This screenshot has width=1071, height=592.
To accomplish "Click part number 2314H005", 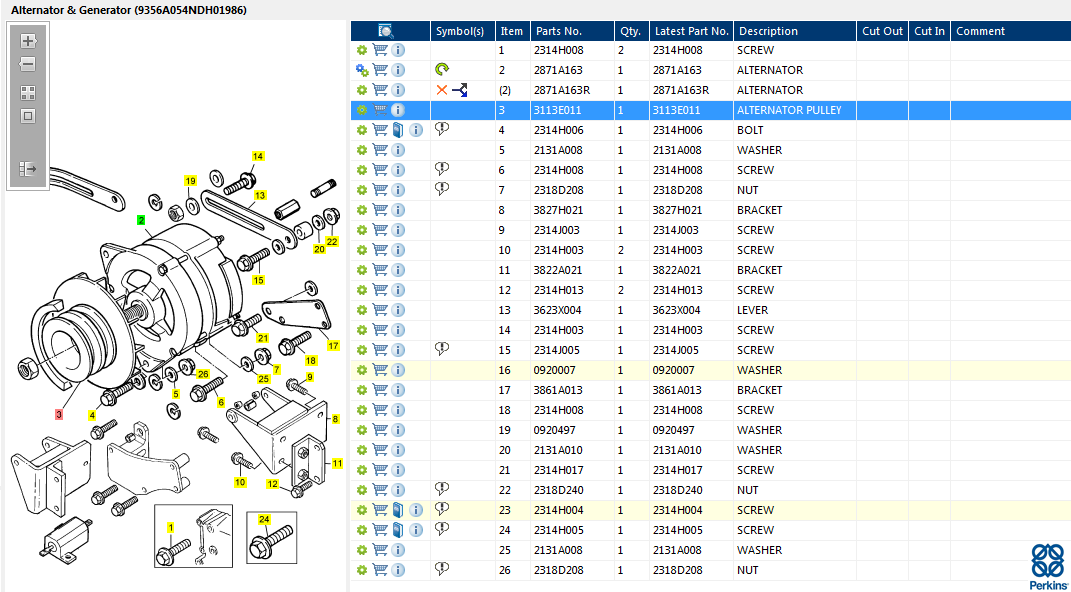I will 557,530.
